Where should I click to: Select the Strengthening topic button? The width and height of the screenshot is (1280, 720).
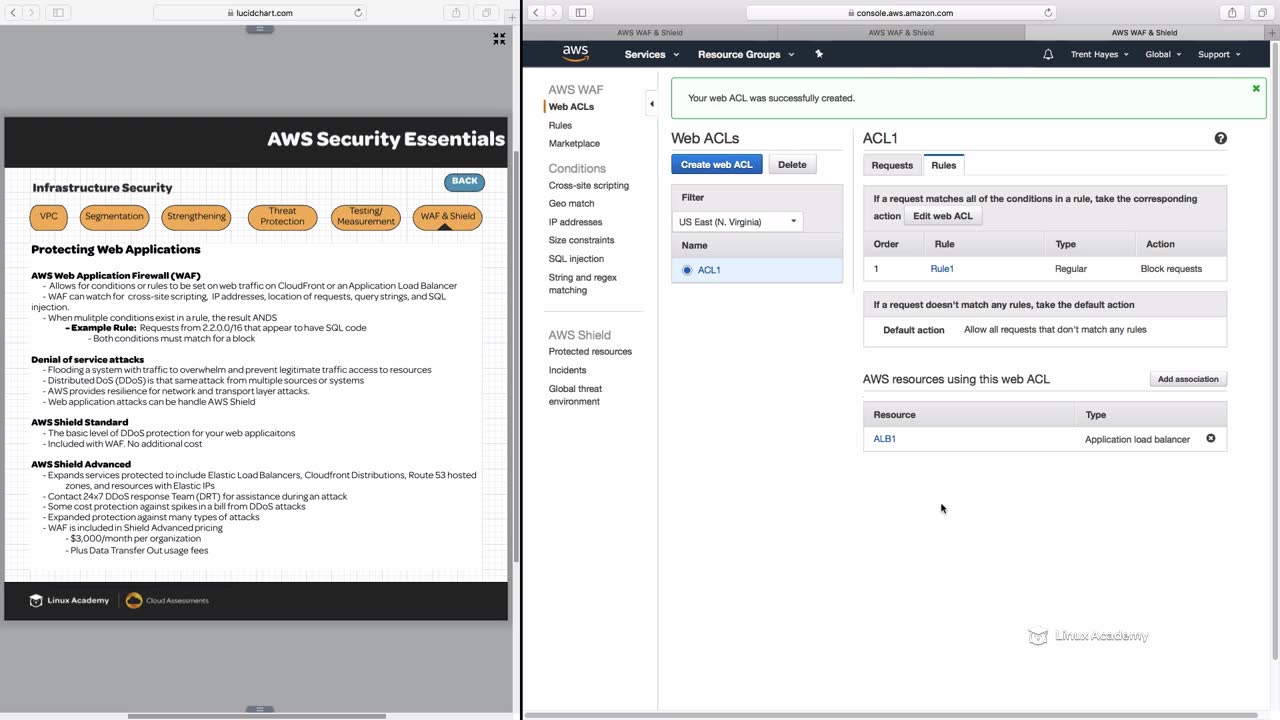point(196,217)
